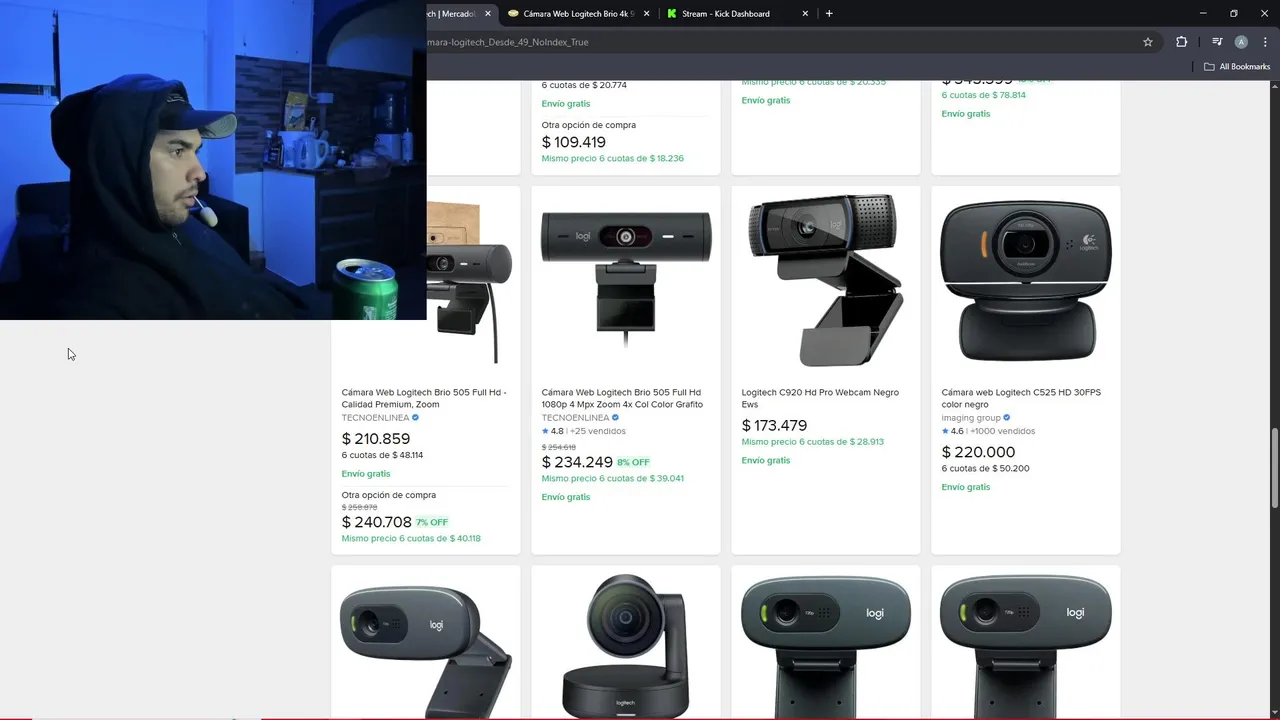Click '6 cuotas de $ 50.200' text

(x=985, y=468)
